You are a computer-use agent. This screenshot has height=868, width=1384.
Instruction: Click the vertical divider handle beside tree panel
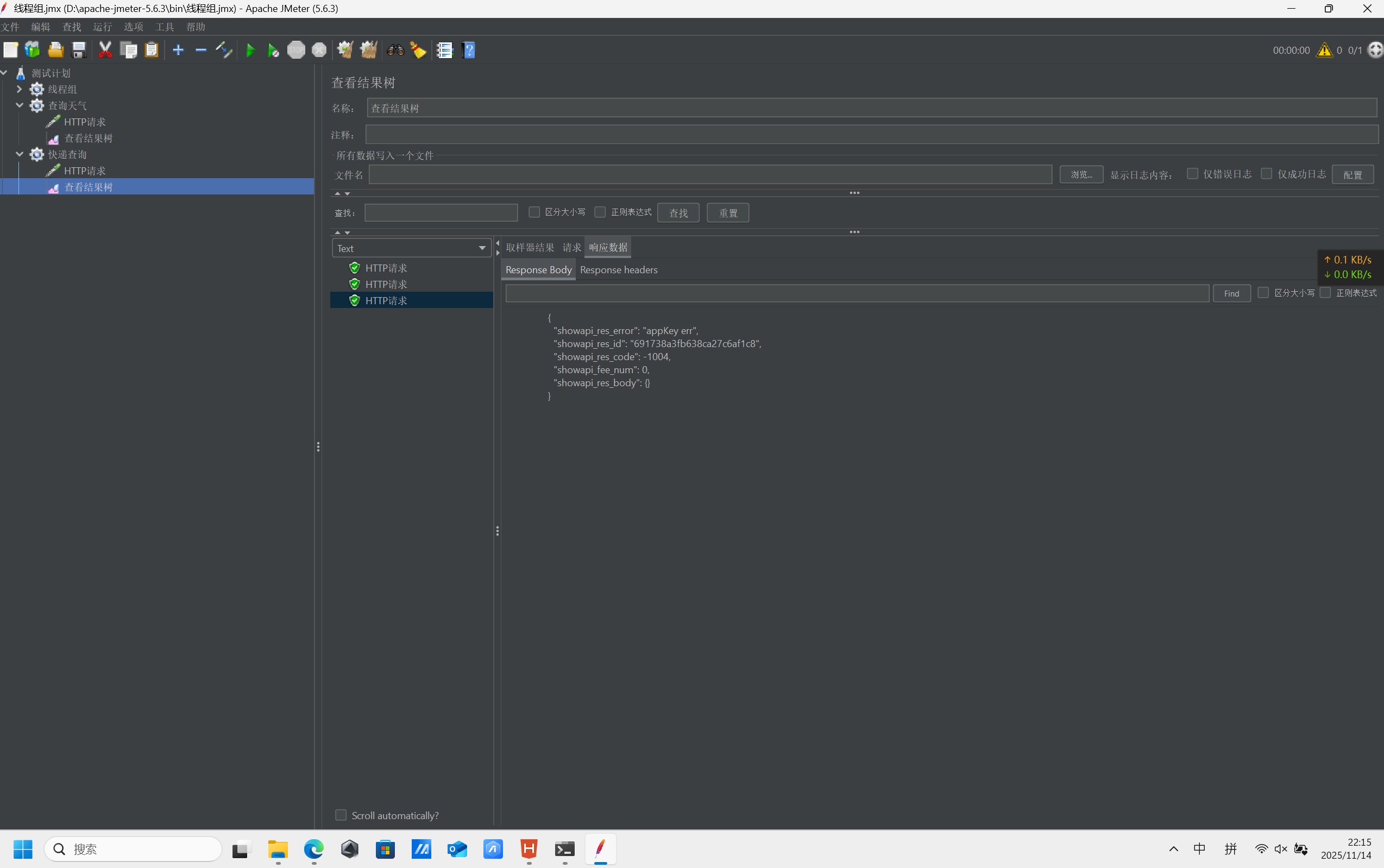pyautogui.click(x=318, y=446)
